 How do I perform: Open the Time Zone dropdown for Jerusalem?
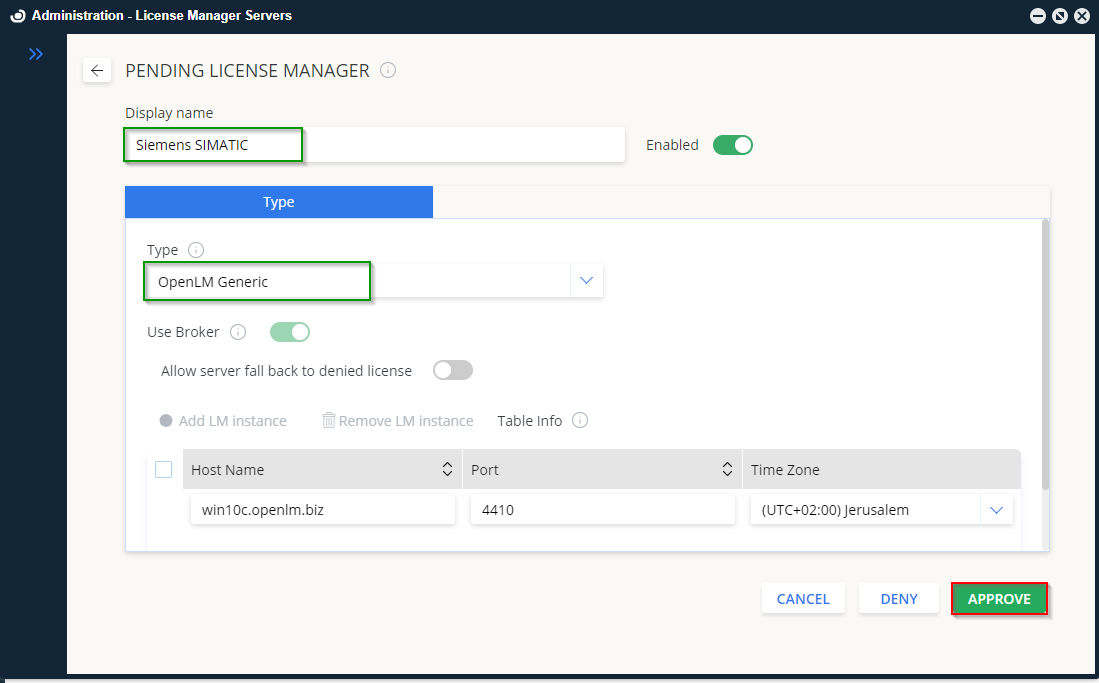(996, 509)
